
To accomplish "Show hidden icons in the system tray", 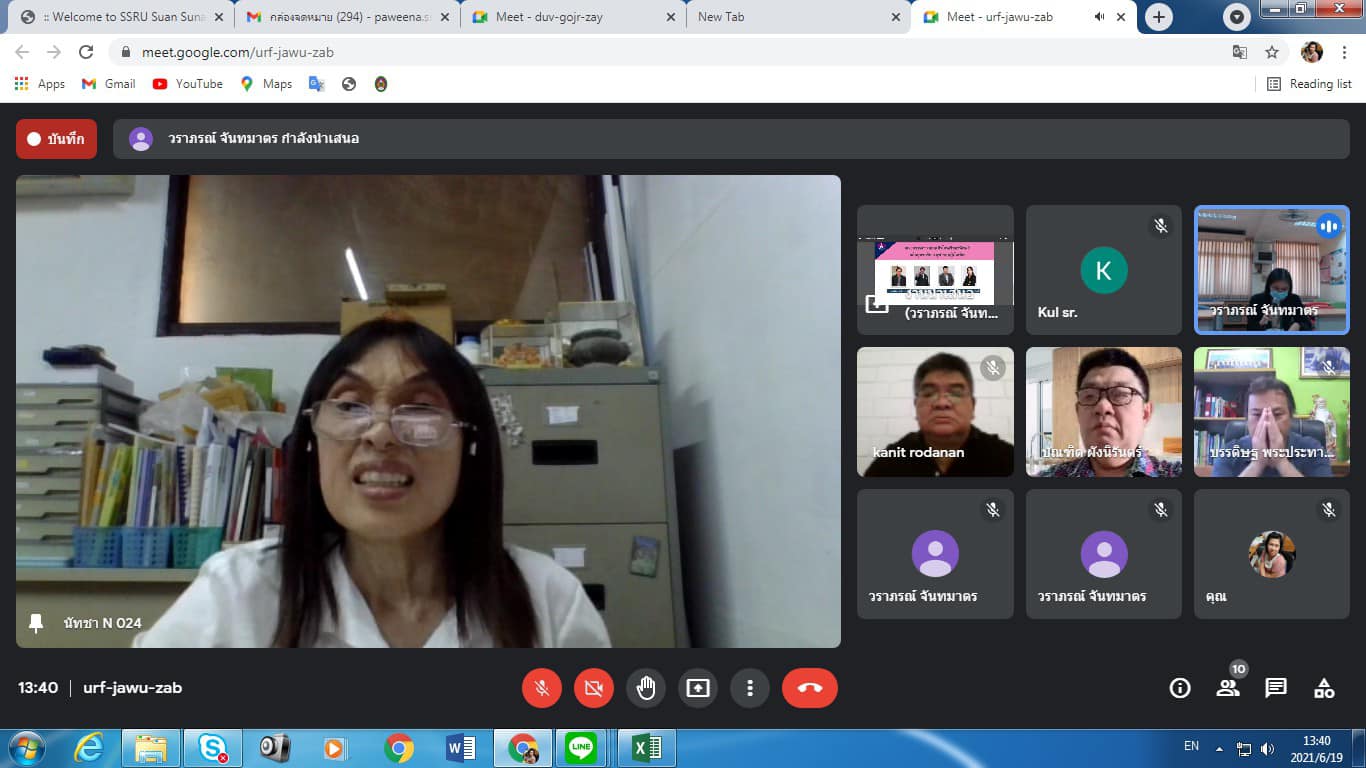I will pyautogui.click(x=1219, y=748).
